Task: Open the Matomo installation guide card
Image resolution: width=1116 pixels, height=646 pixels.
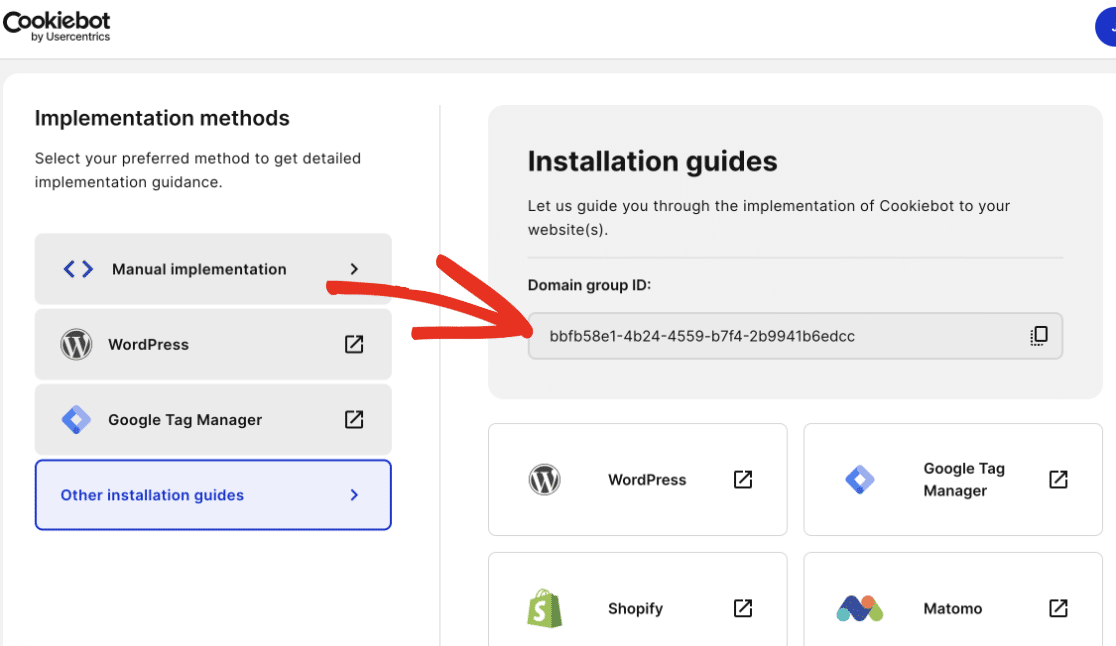Action: point(953,600)
